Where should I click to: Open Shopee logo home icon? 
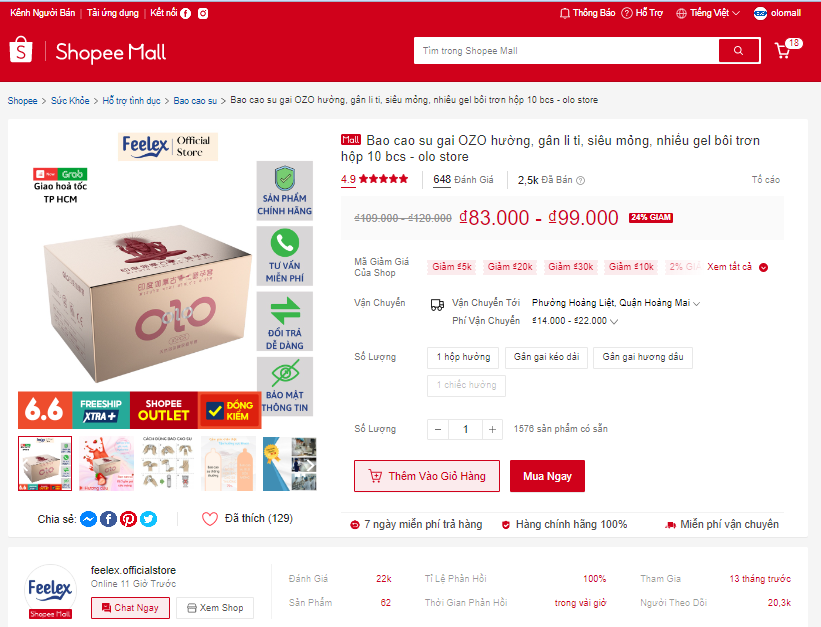pyautogui.click(x=21, y=50)
